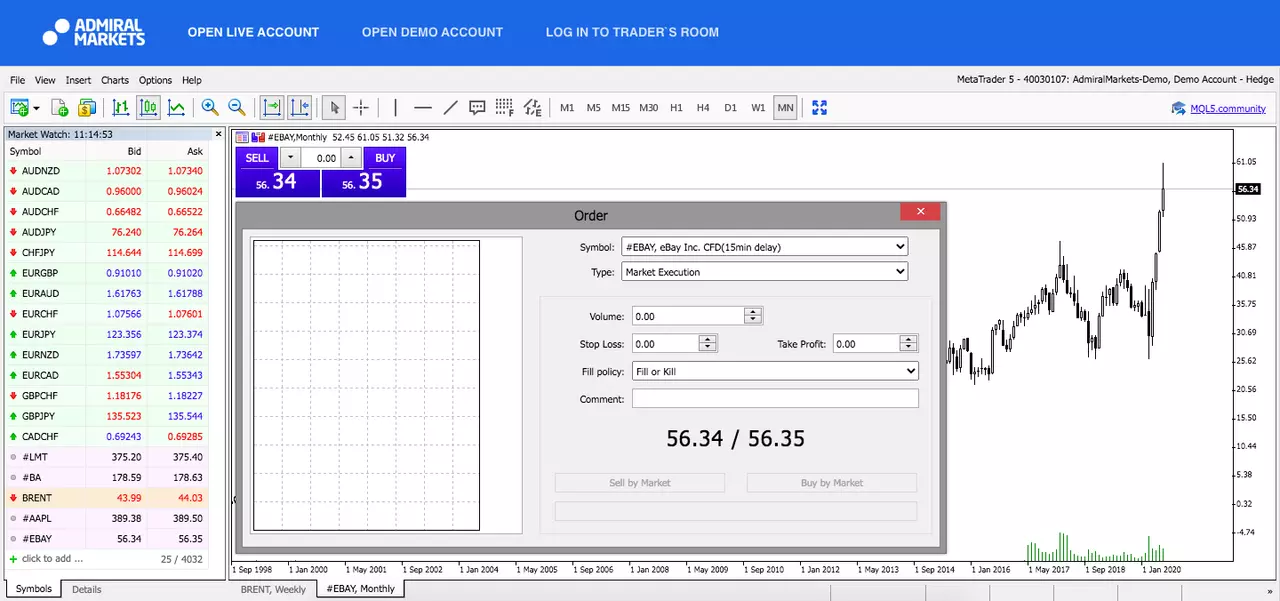The width and height of the screenshot is (1280, 601).
Task: Select the vertical line drawing tool
Action: tap(396, 108)
